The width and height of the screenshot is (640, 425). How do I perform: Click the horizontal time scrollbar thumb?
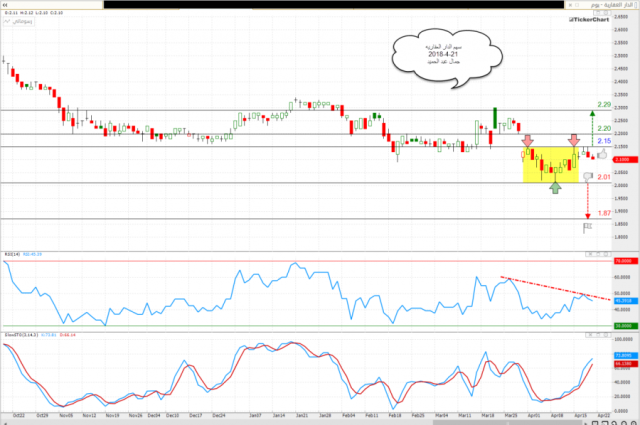(510, 423)
